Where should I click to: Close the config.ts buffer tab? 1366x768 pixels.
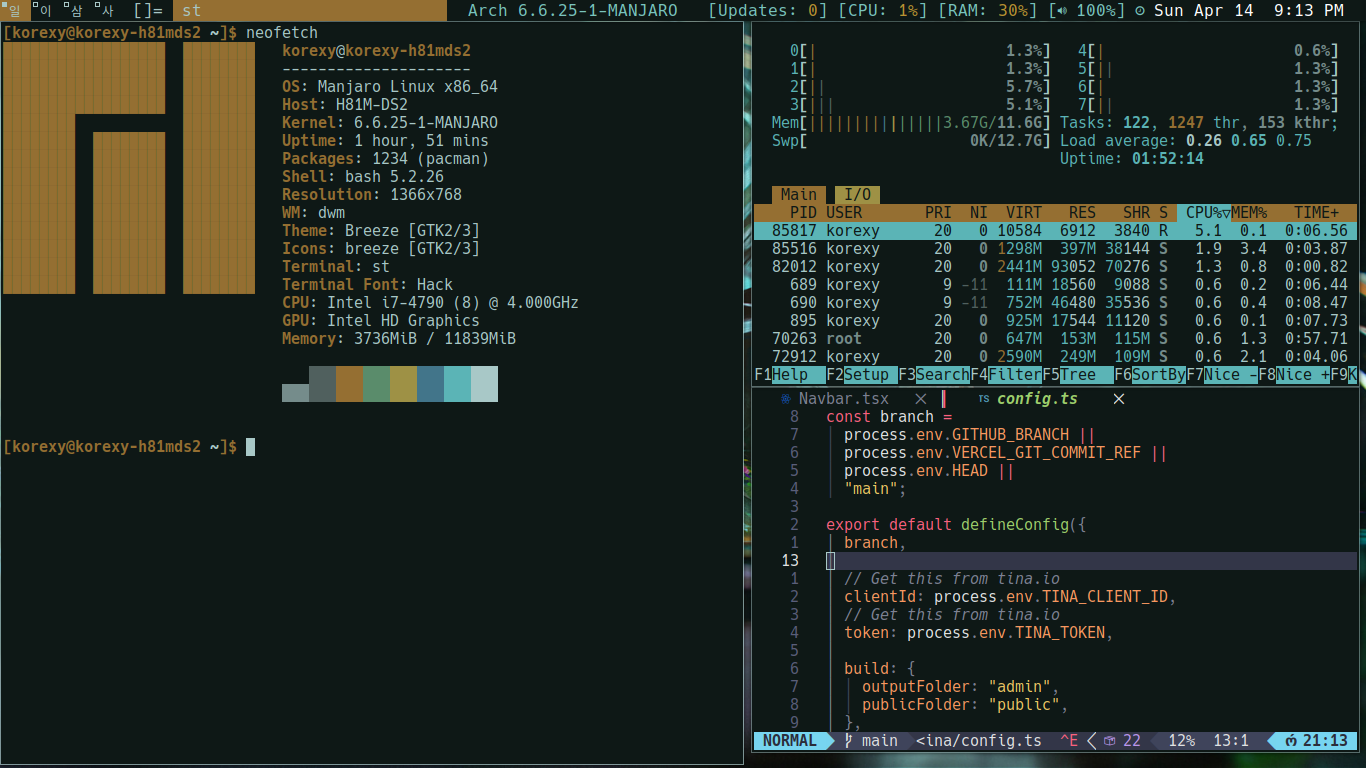click(x=1119, y=399)
